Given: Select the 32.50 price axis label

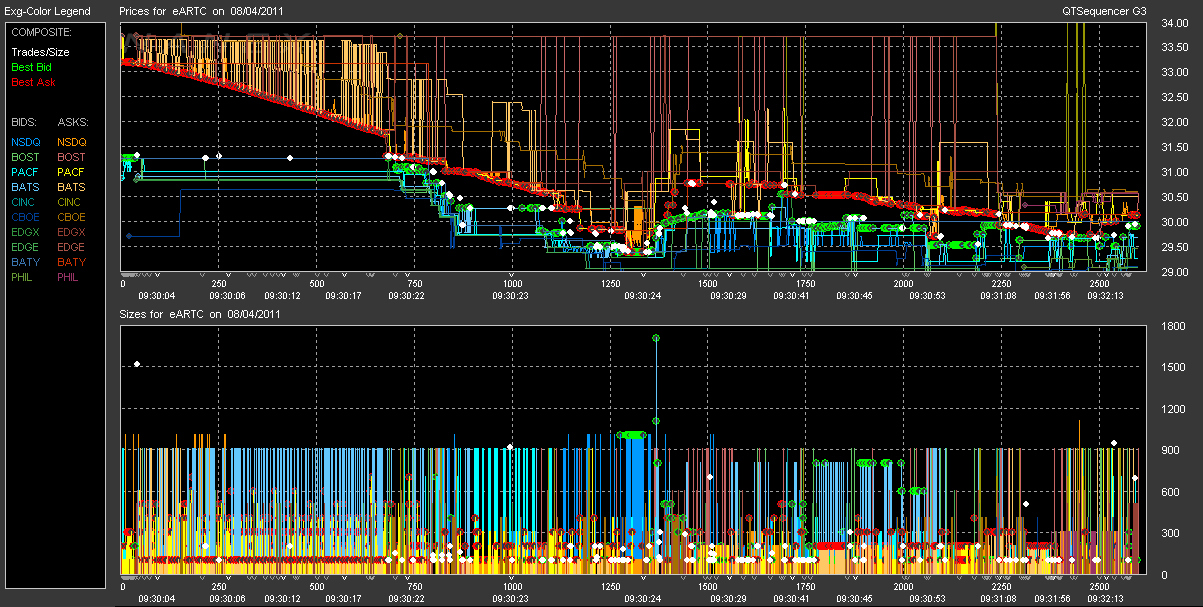Looking at the screenshot, I should coord(1174,98).
